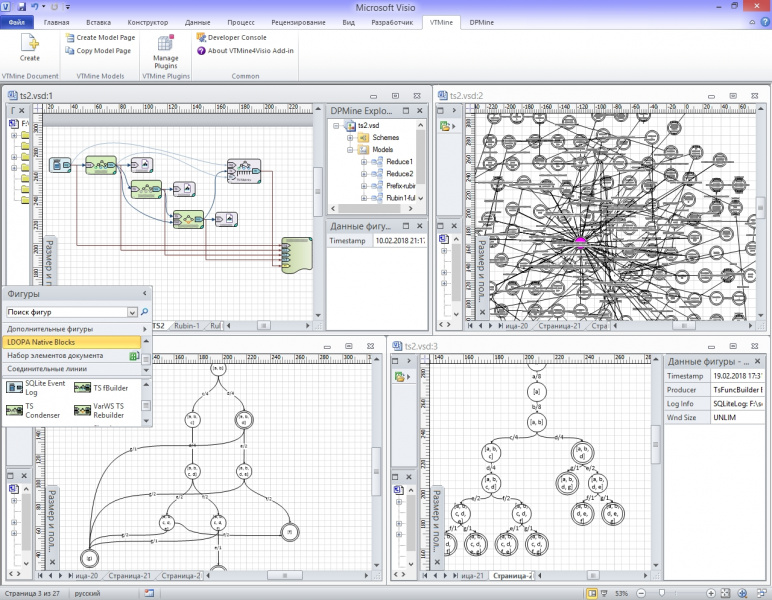Collapse the ts2.vsd tree node
Image resolution: width=772 pixels, height=600 pixels.
coord(336,126)
